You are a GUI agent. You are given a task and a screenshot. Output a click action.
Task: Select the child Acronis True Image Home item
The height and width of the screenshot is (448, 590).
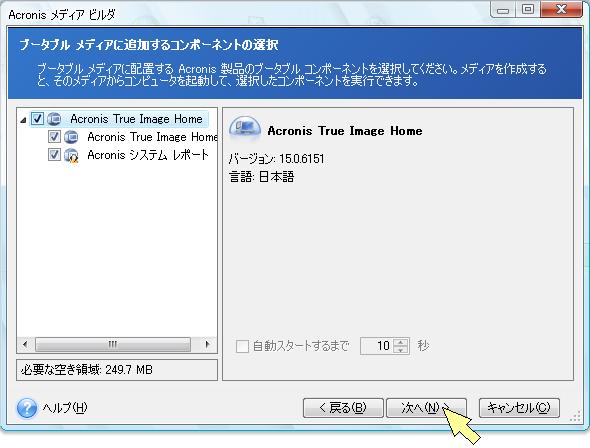(152, 137)
